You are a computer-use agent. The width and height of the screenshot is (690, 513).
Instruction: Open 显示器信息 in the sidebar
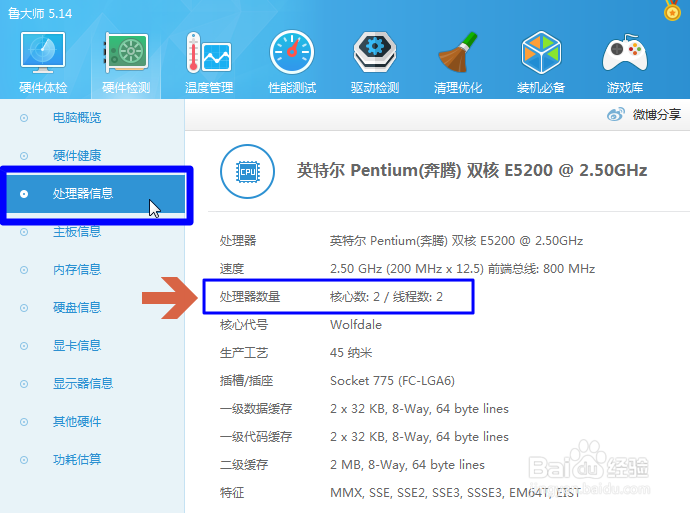coord(83,383)
